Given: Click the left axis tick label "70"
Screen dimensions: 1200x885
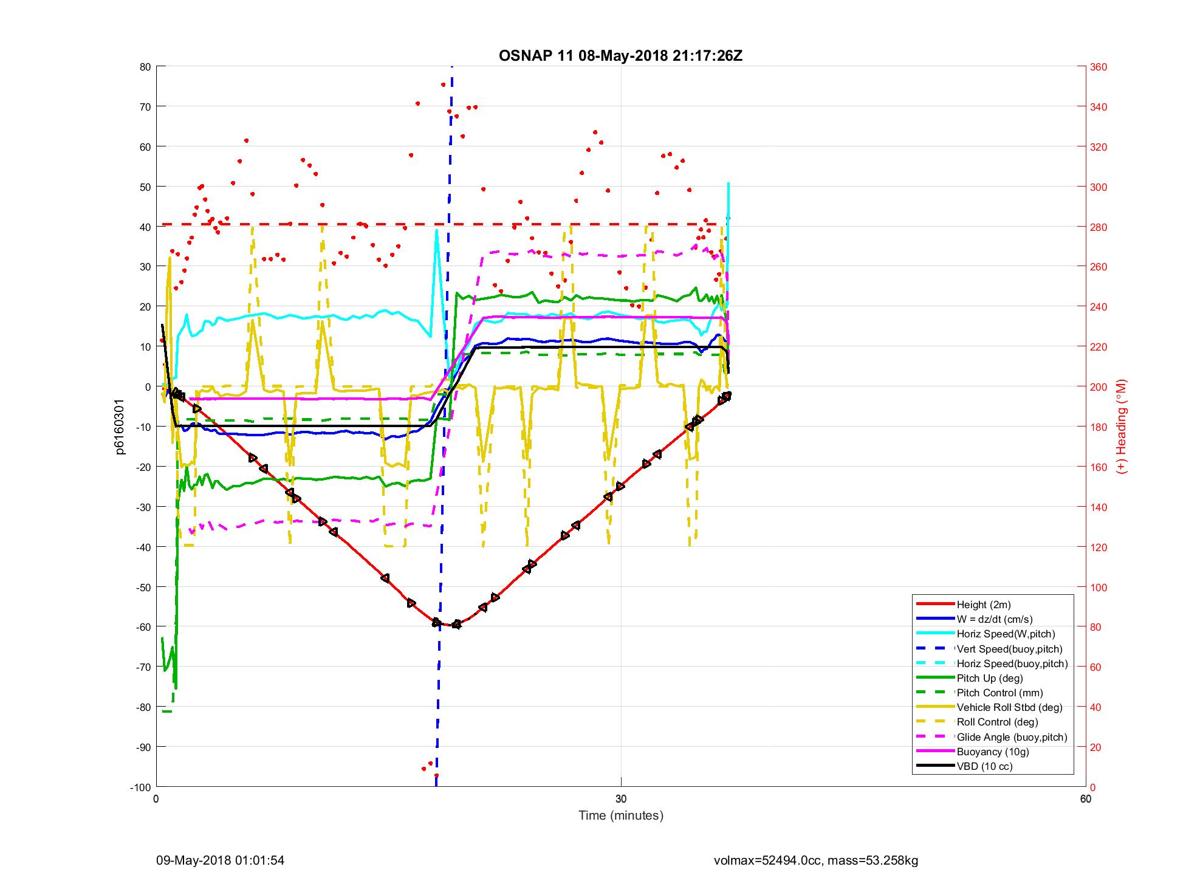Looking at the screenshot, I should tap(145, 107).
